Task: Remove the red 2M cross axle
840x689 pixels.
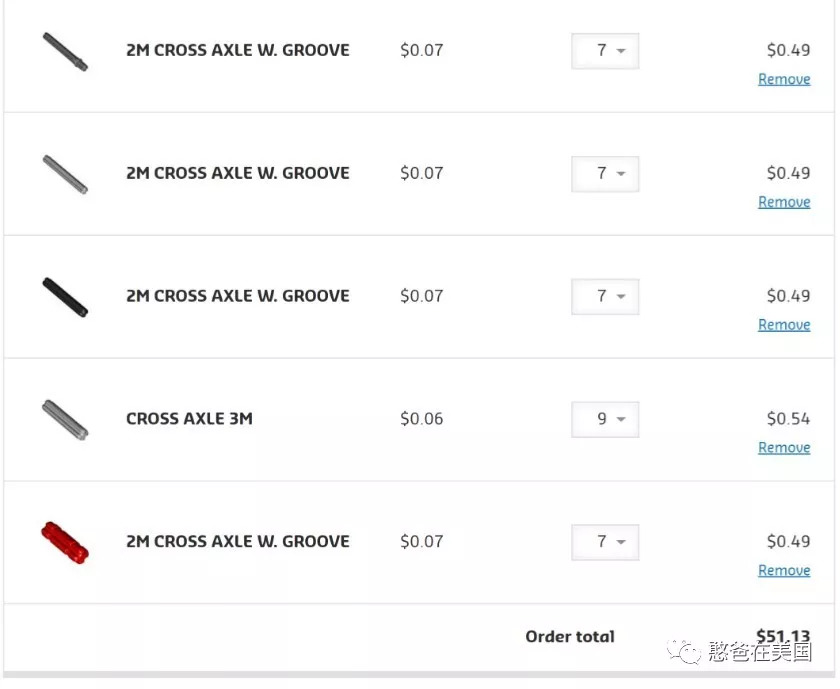Action: coord(784,571)
